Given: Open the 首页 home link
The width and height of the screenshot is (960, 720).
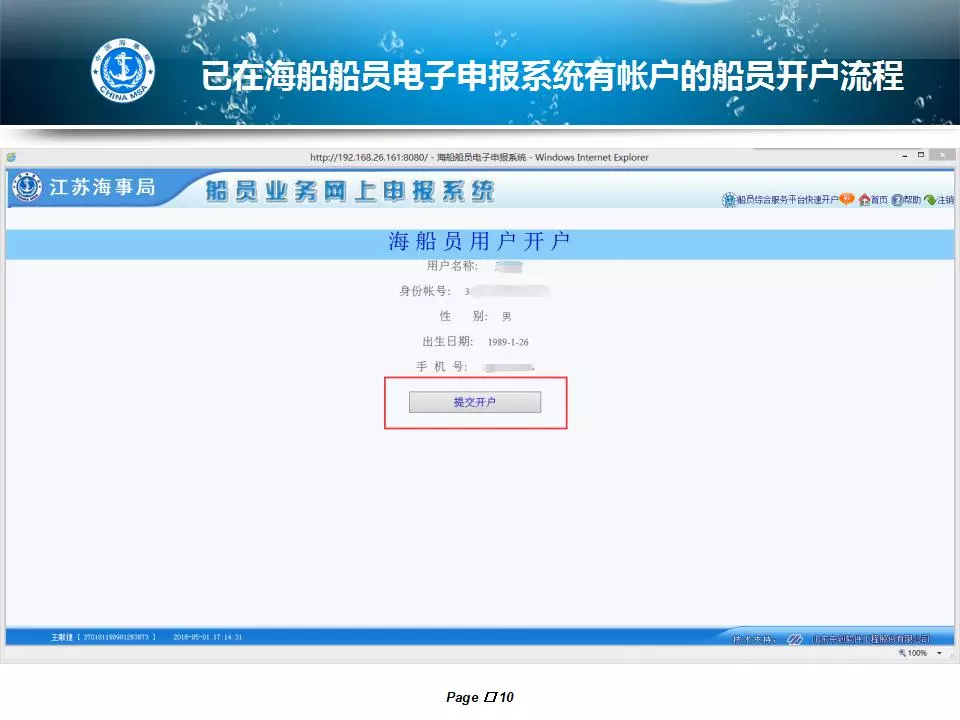Looking at the screenshot, I should [x=879, y=200].
